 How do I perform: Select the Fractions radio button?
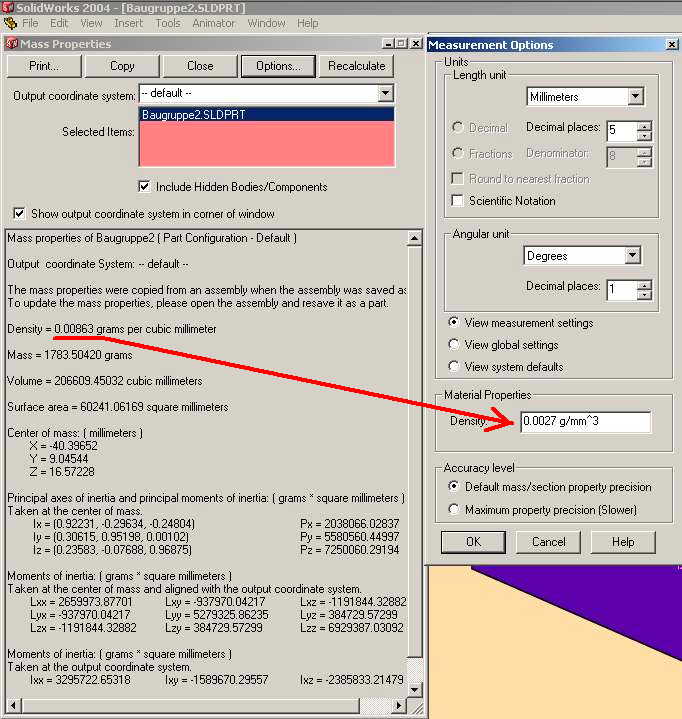pyautogui.click(x=457, y=153)
